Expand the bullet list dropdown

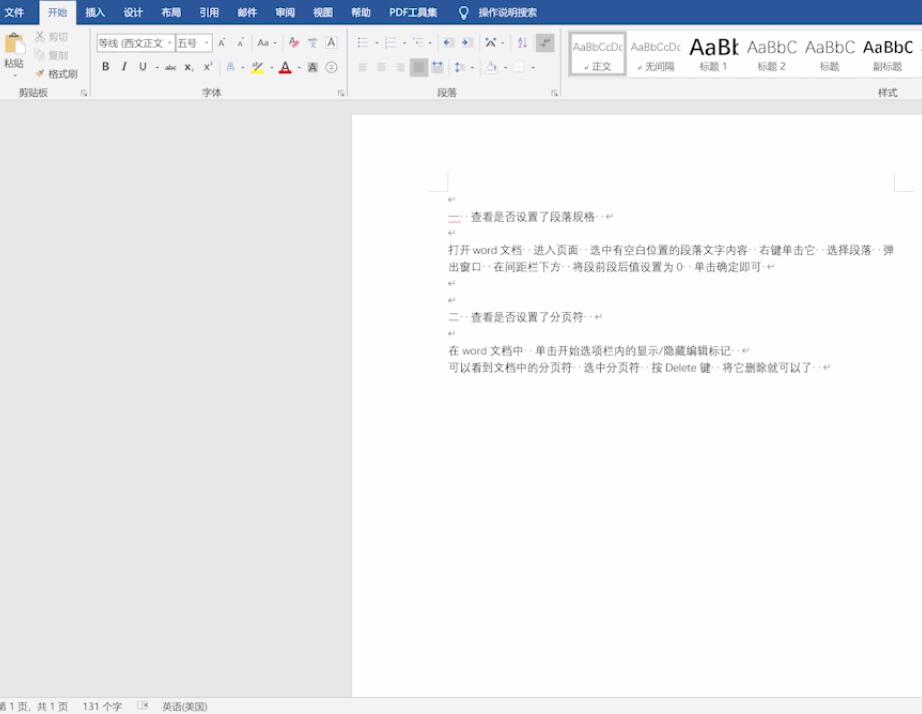point(377,43)
